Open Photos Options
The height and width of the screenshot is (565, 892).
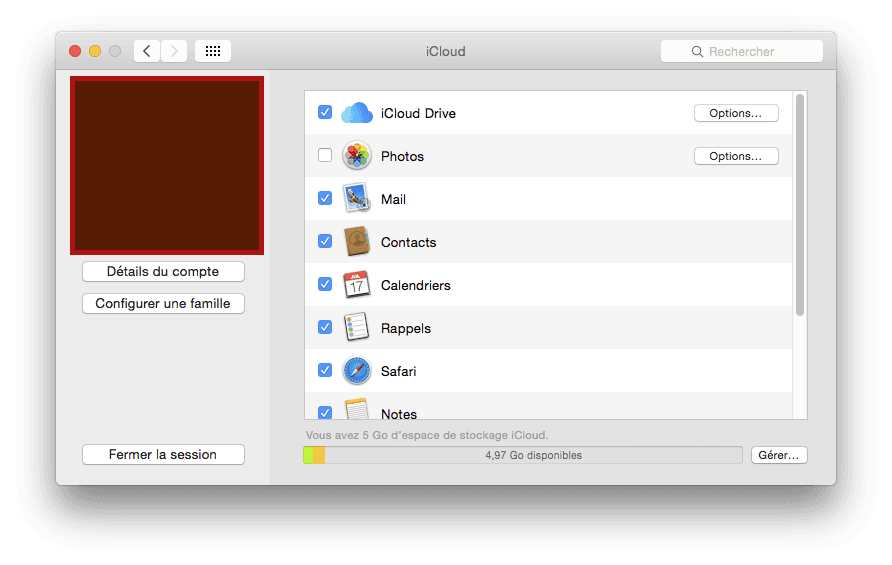736,156
